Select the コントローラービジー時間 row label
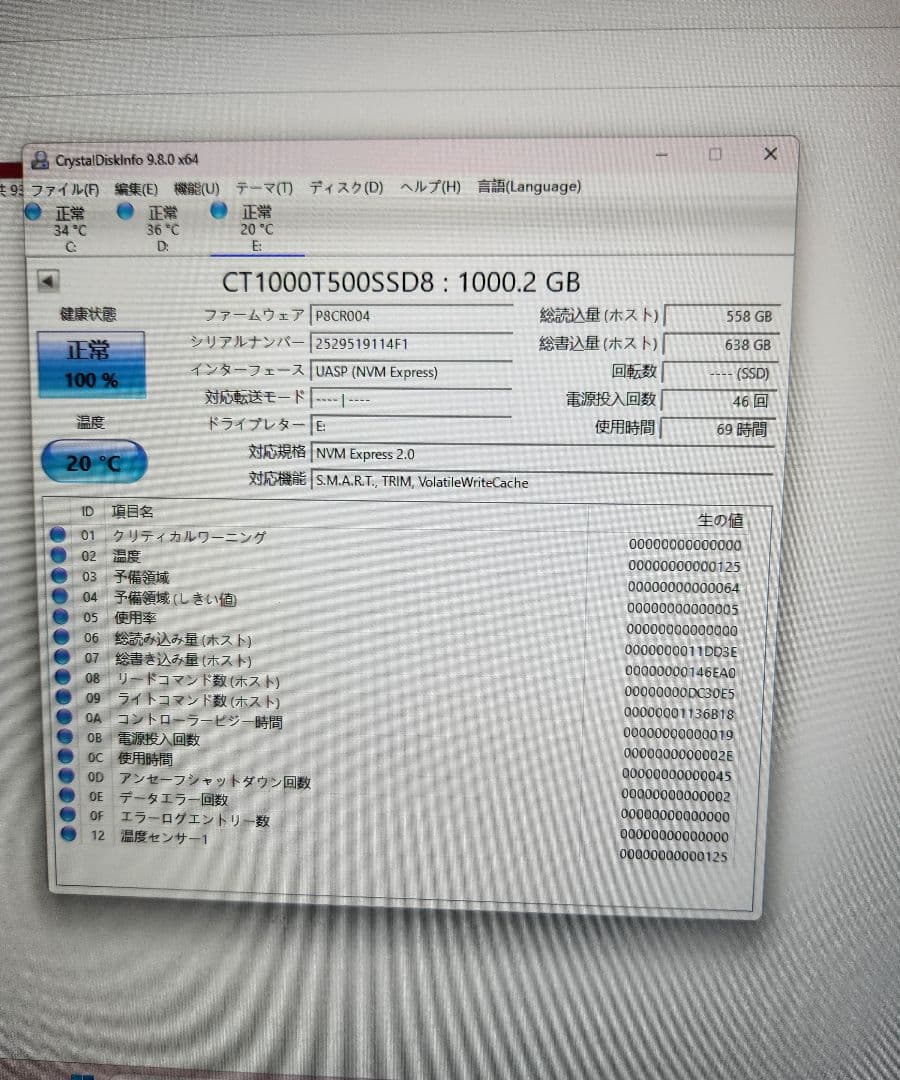 [200, 720]
